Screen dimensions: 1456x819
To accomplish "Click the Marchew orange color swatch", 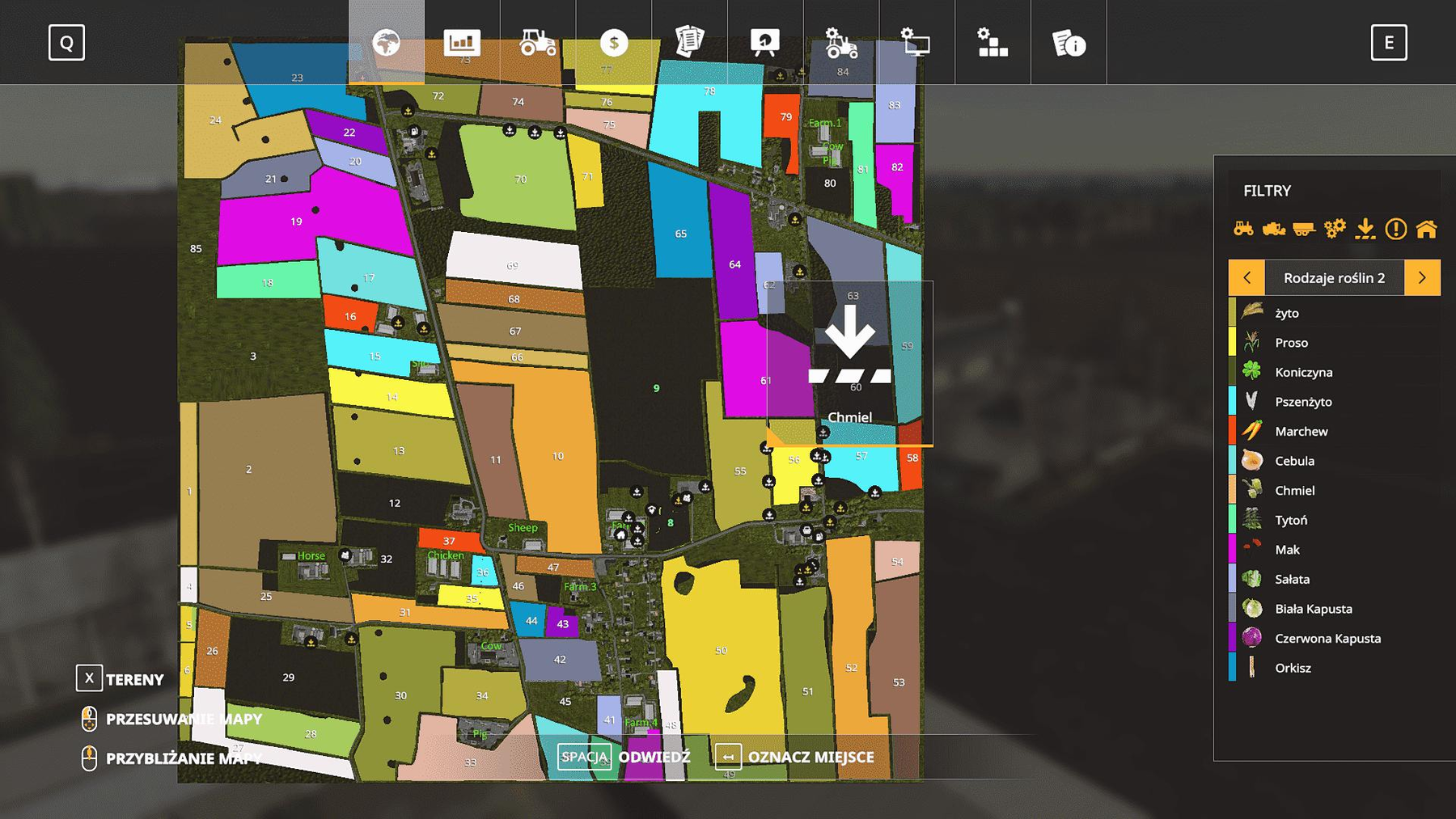I will (x=1232, y=431).
